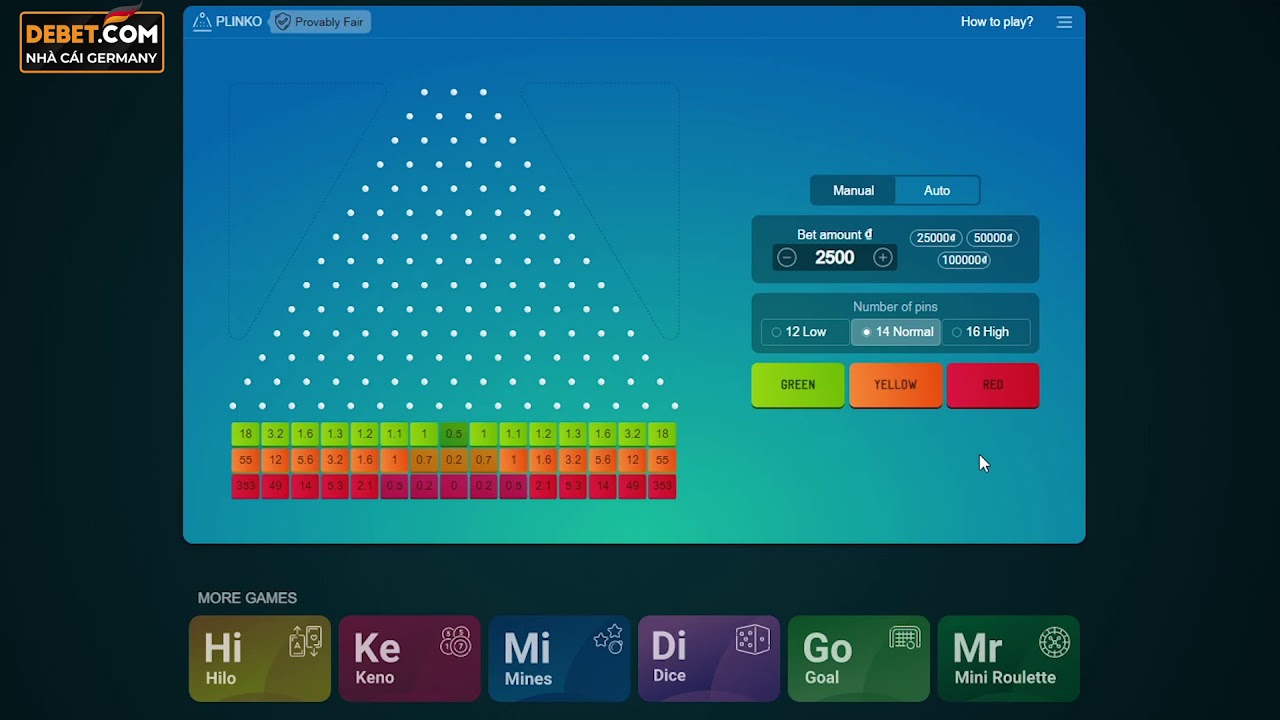
Task: Open the Hilo game tile
Action: click(260, 658)
